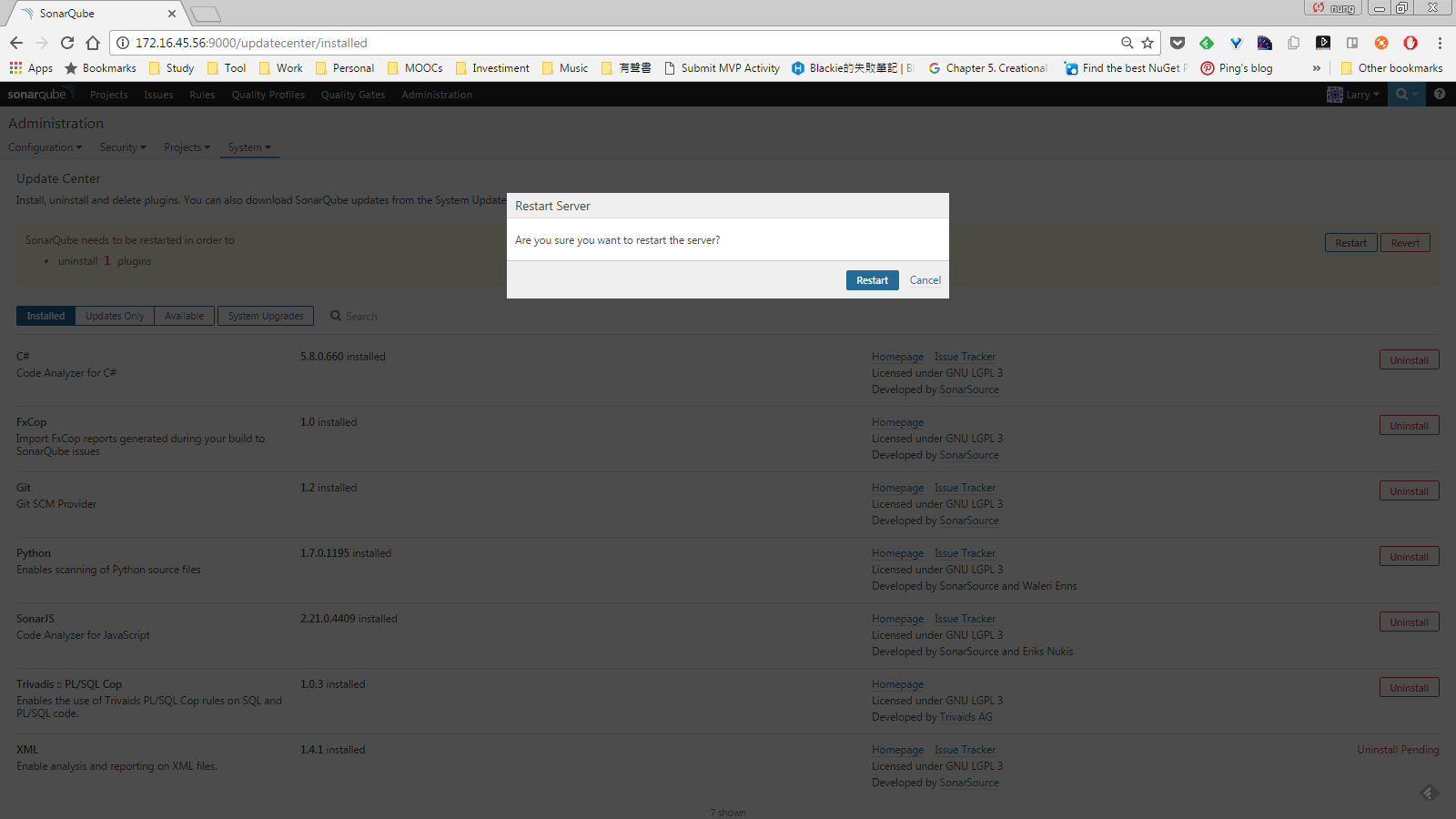Reload the page with the refresh icon
Image resolution: width=1456 pixels, height=819 pixels.
[x=67, y=43]
